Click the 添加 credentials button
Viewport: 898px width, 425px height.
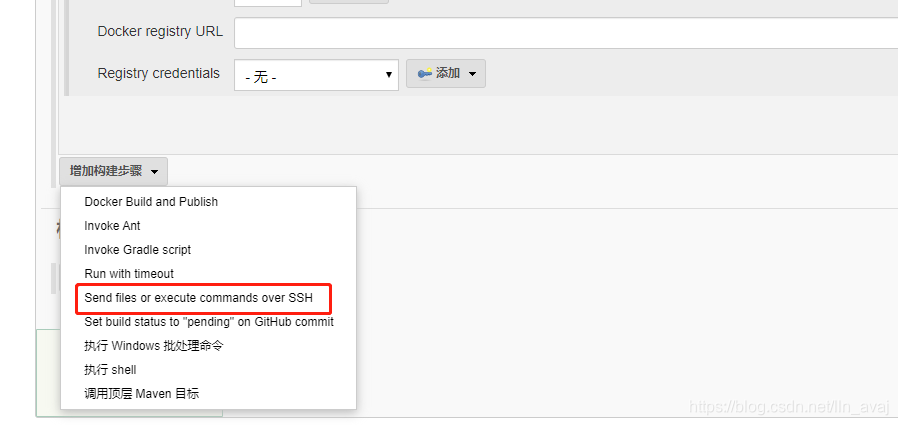[x=446, y=73]
